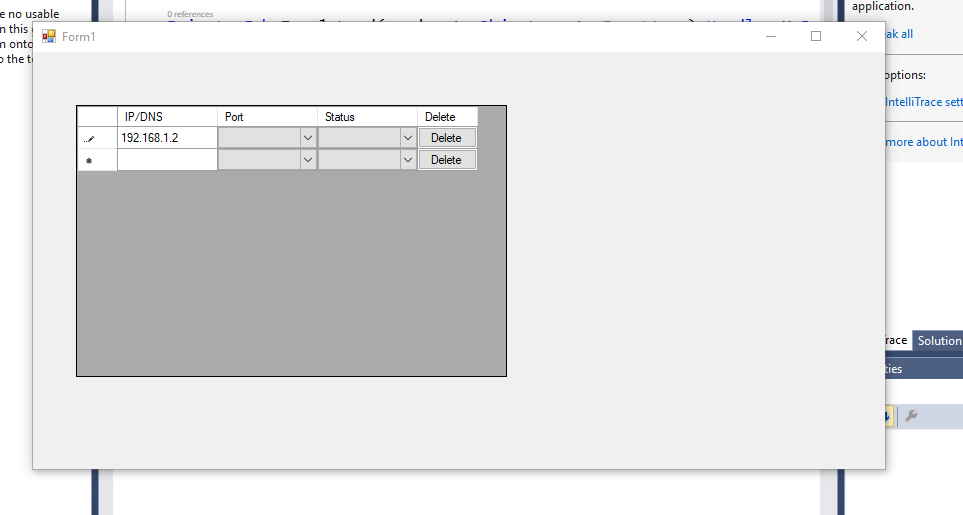Open Port dropdown in the new row

tap(308, 160)
